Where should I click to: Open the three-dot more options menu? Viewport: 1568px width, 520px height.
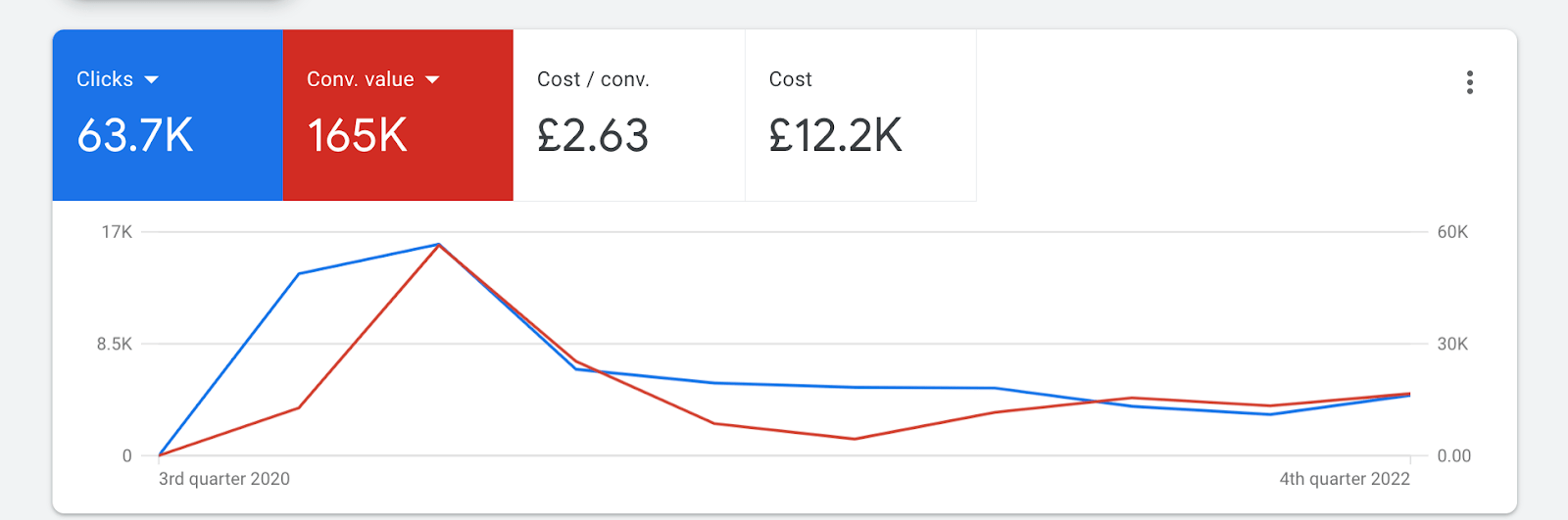tap(1469, 82)
